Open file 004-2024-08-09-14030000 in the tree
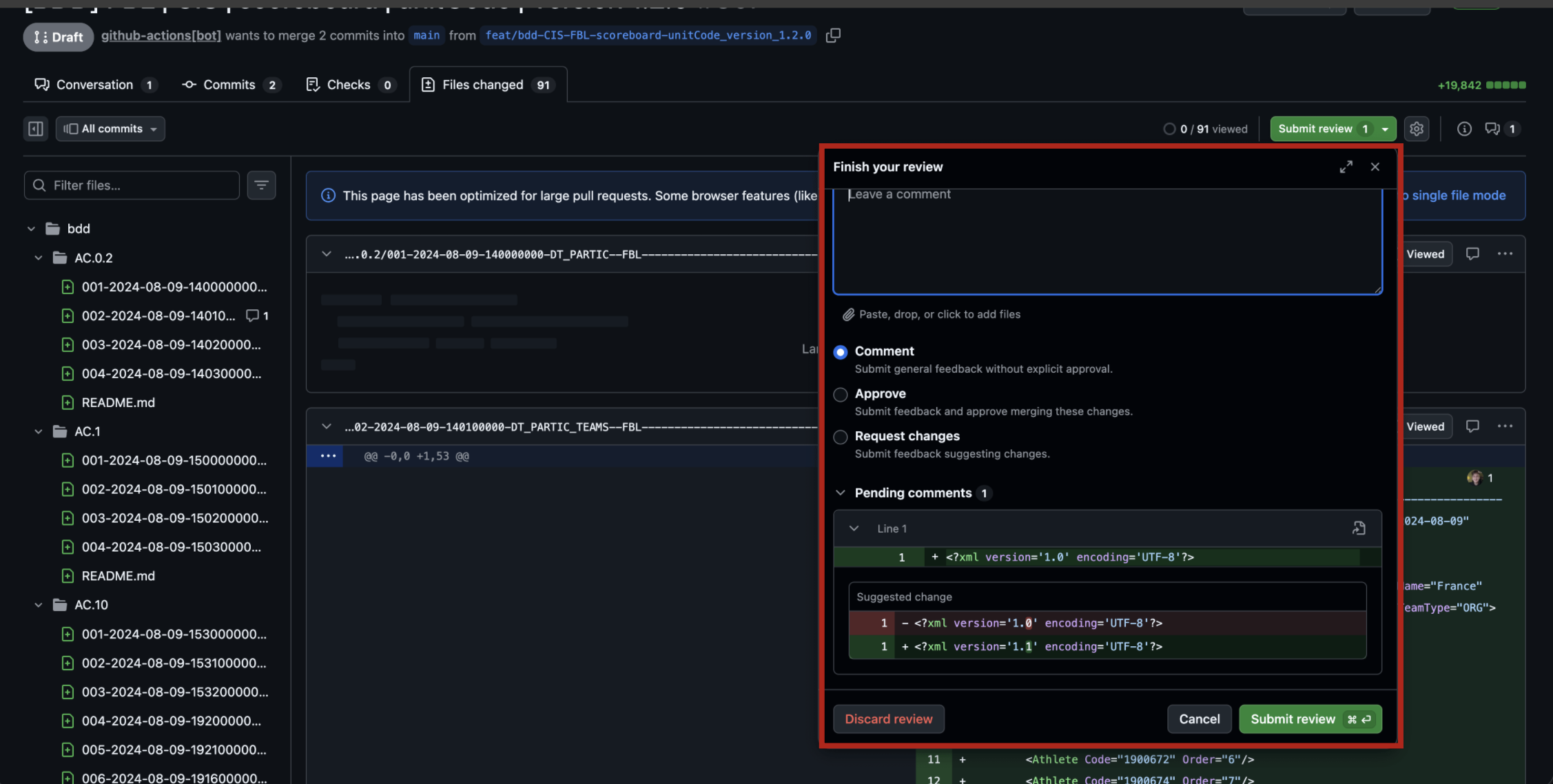Image resolution: width=1553 pixels, height=784 pixels. coord(171,373)
